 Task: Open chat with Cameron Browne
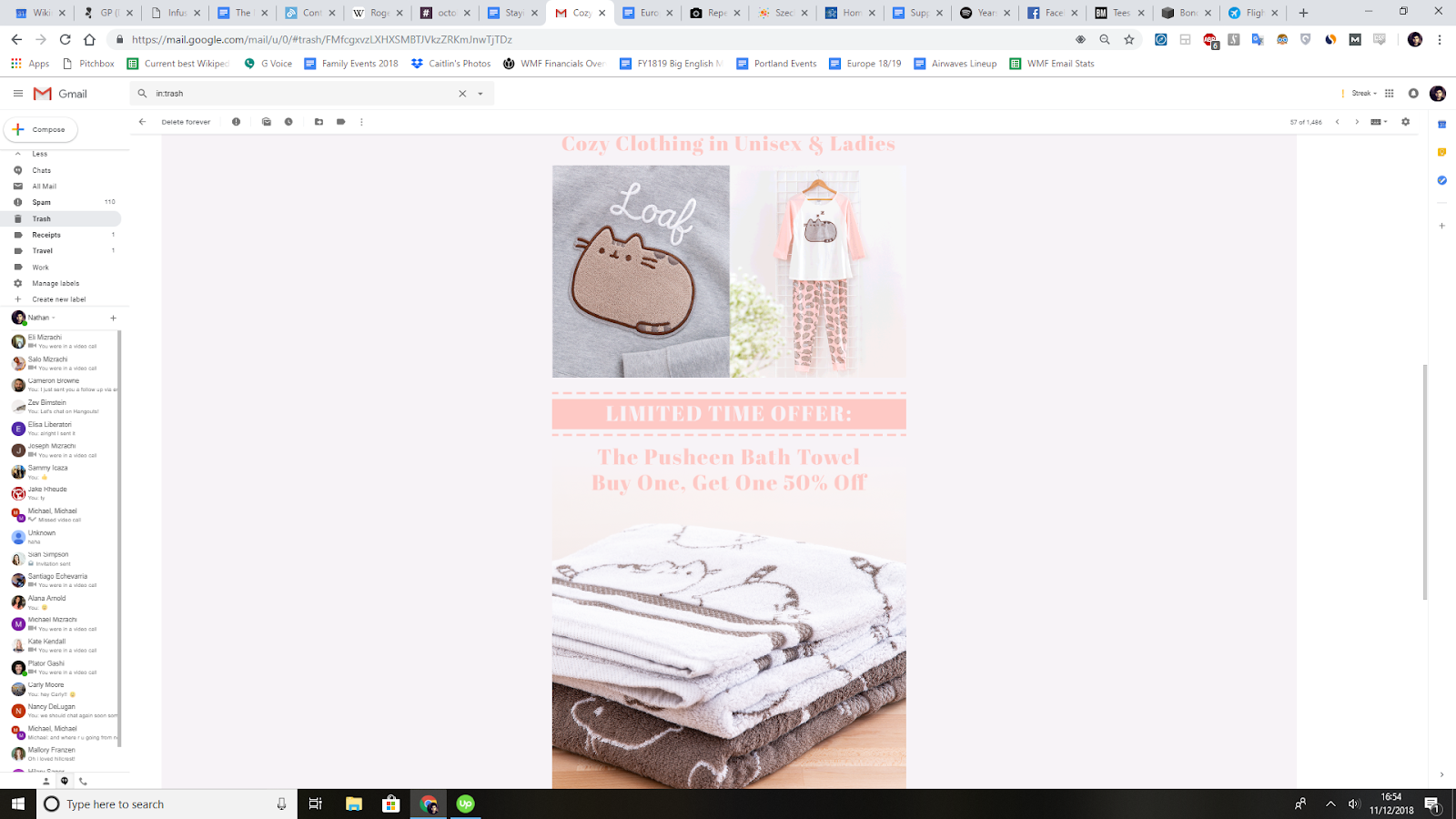[60, 385]
